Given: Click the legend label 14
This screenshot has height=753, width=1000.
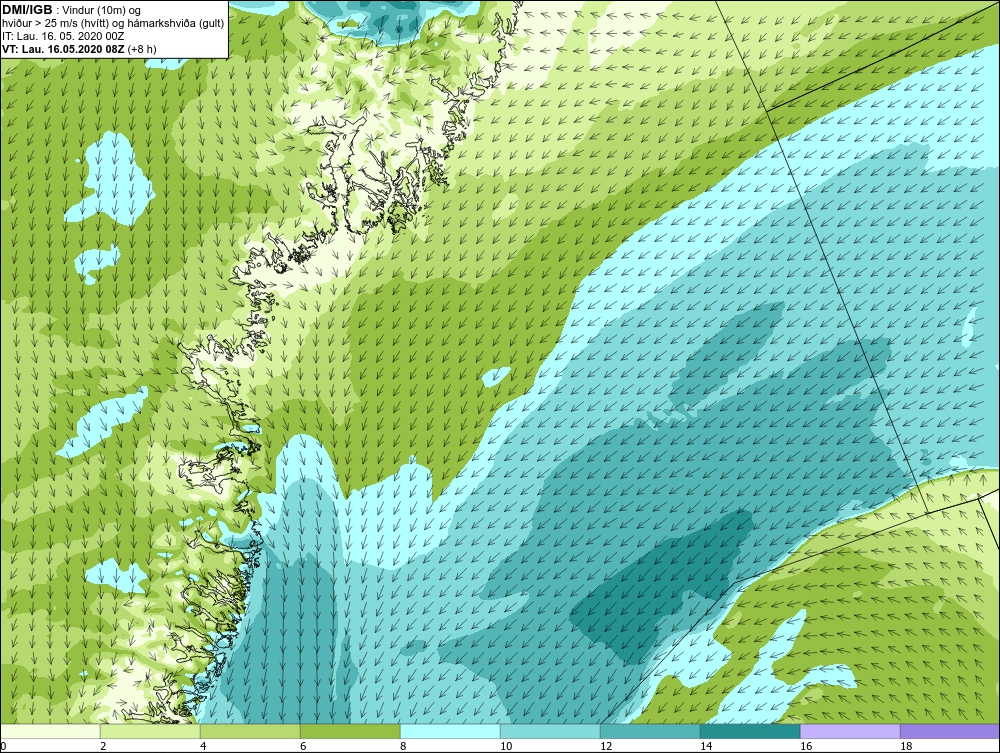Looking at the screenshot, I should pyautogui.click(x=706, y=746).
